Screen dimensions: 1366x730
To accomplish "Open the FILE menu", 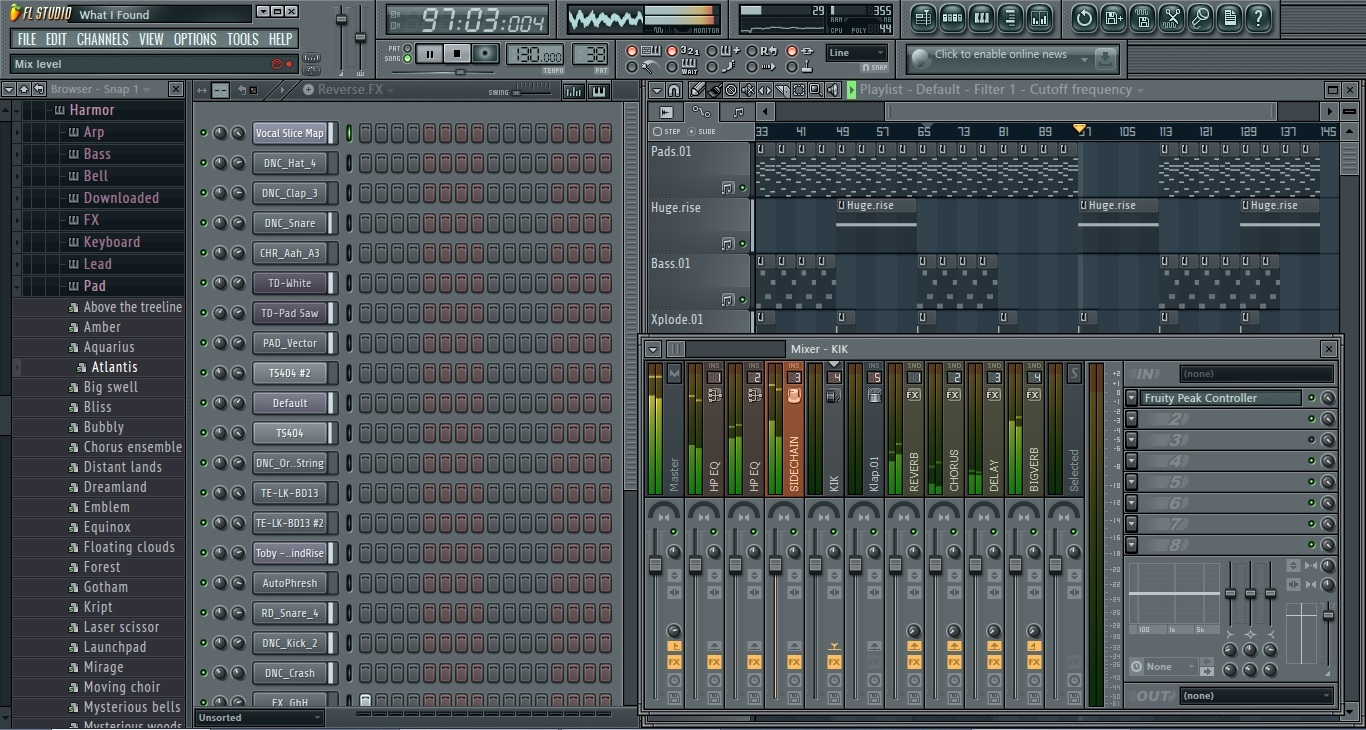I will click(x=27, y=39).
